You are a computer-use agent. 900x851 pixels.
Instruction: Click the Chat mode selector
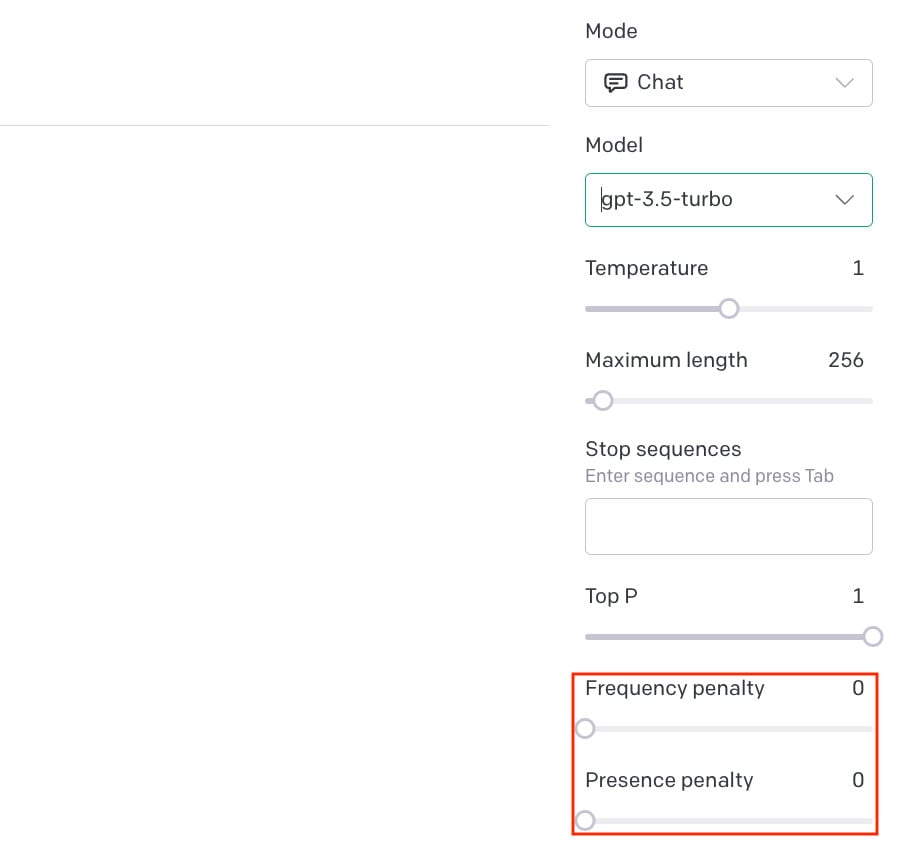point(728,83)
